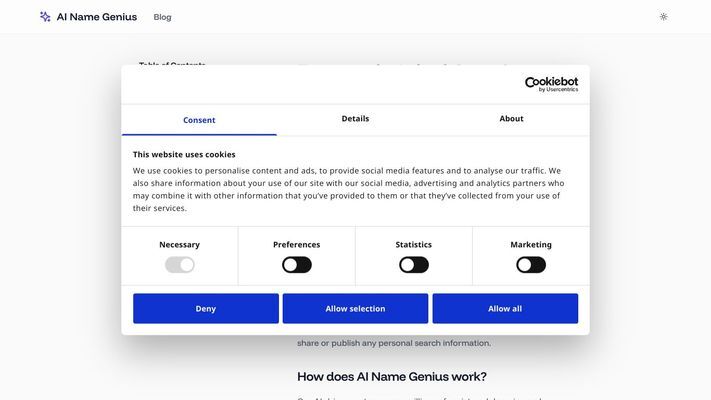Image resolution: width=711 pixels, height=400 pixels.
Task: Select the Consent tab
Action: pyautogui.click(x=199, y=120)
